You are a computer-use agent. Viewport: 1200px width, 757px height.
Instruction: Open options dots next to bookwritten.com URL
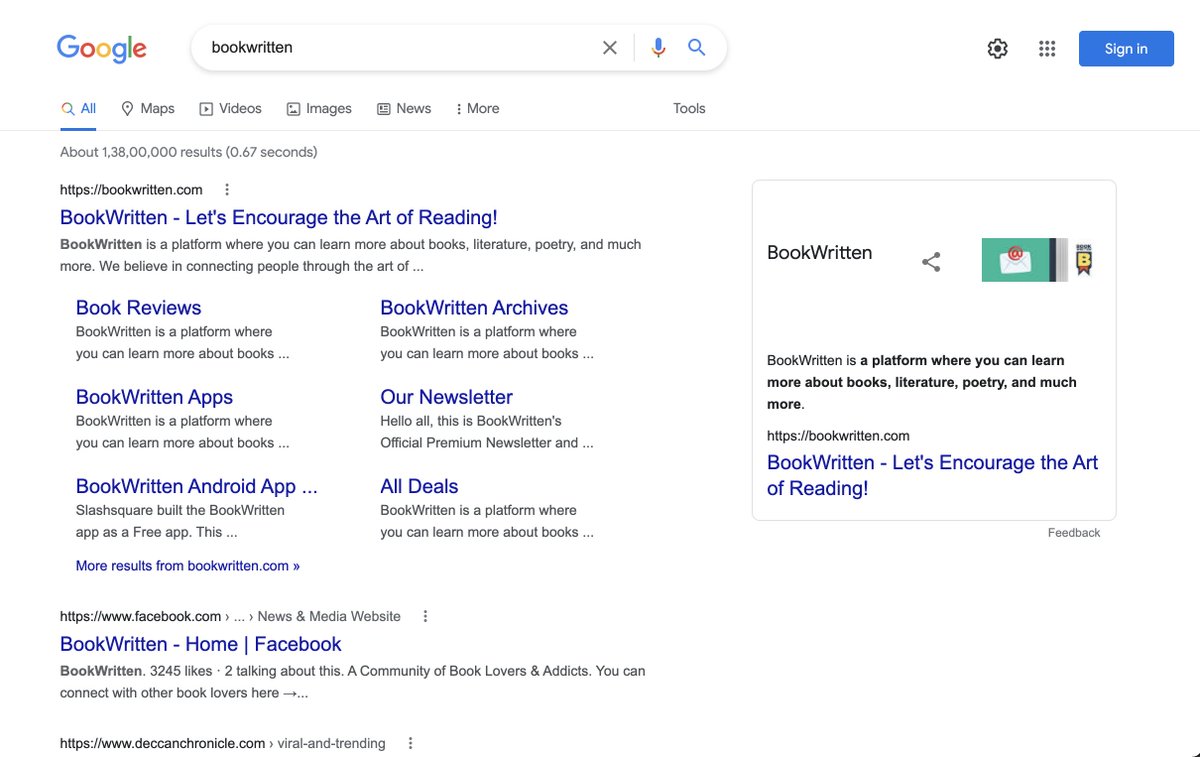pyautogui.click(x=227, y=190)
